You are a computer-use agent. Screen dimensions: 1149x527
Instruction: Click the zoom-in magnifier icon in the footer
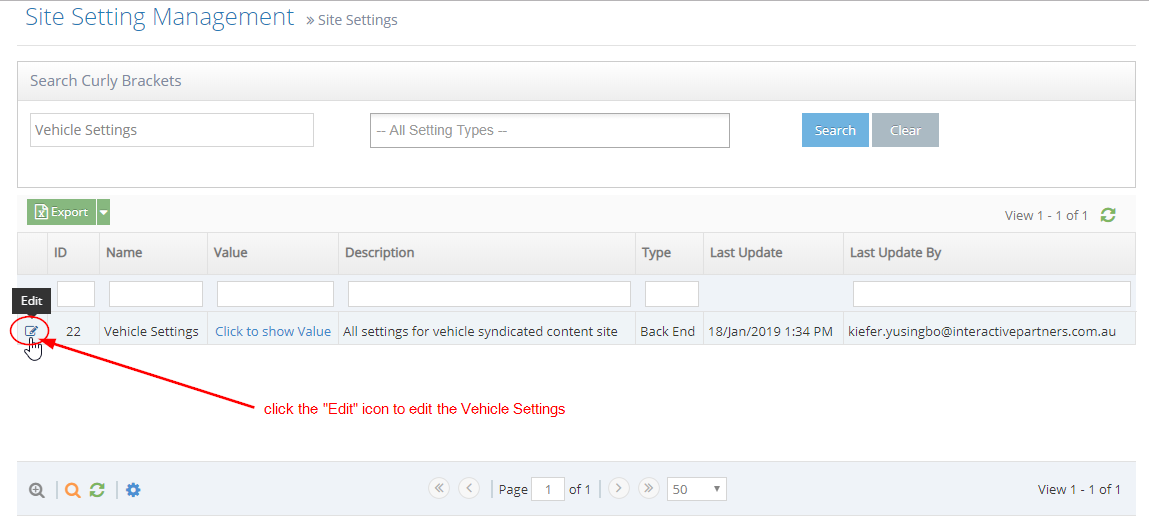point(37,490)
